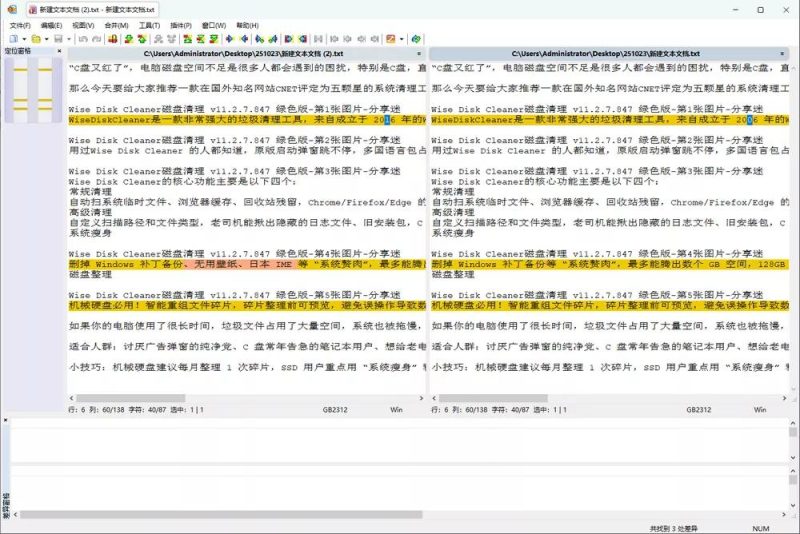Click left pane header path 新建文本文档 (2).txt
Viewport: 800px width, 534px height.
[x=243, y=53]
